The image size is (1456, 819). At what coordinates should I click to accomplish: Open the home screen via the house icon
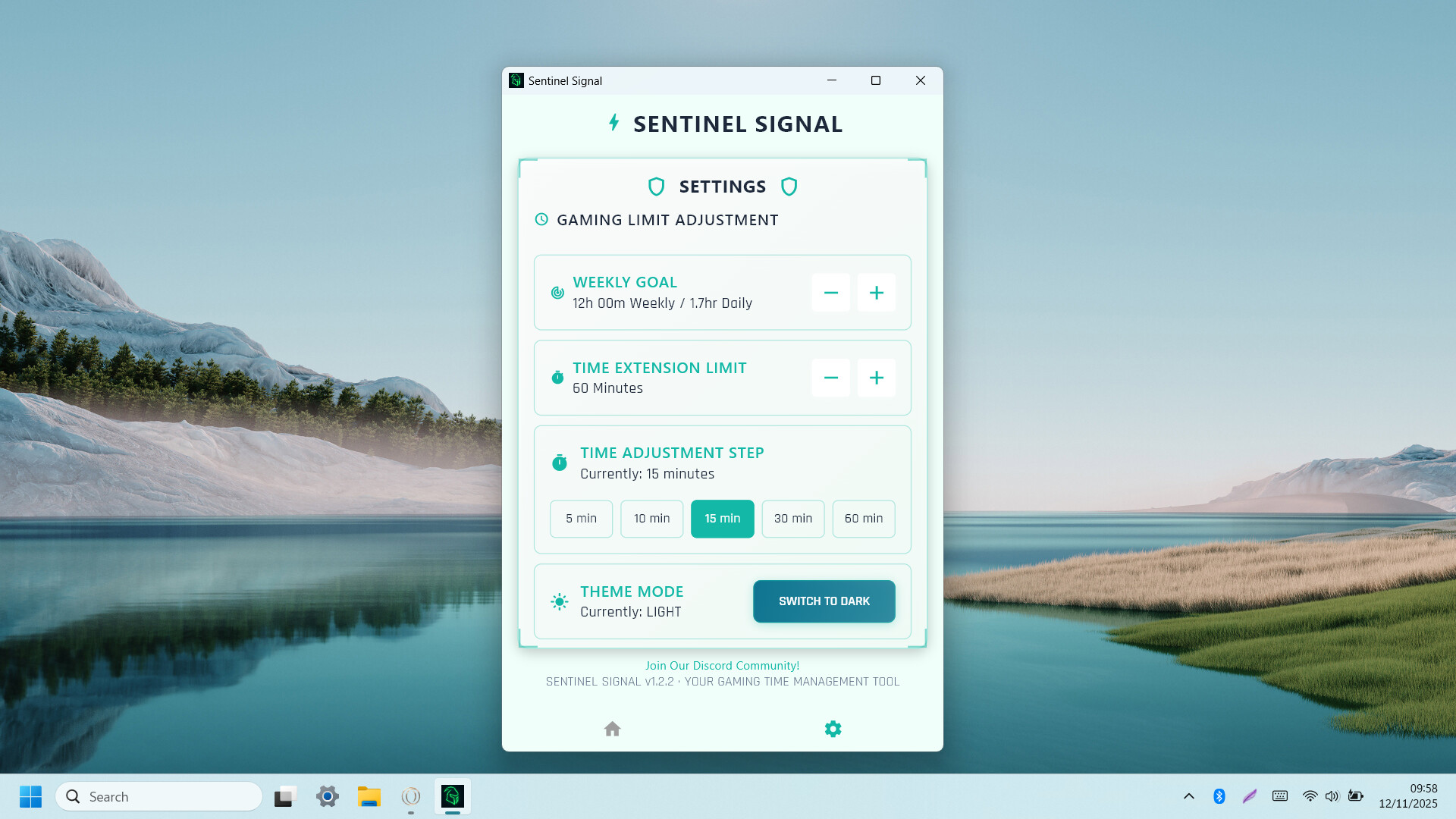[x=612, y=728]
